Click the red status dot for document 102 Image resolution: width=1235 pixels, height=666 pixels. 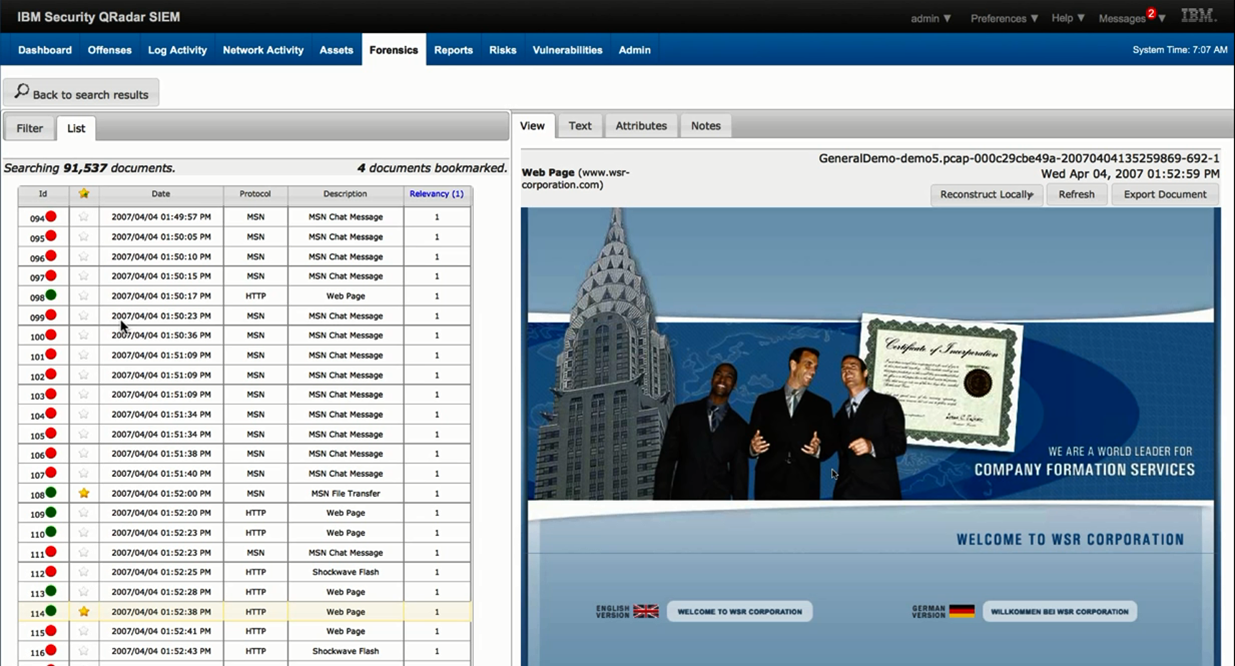[51, 375]
